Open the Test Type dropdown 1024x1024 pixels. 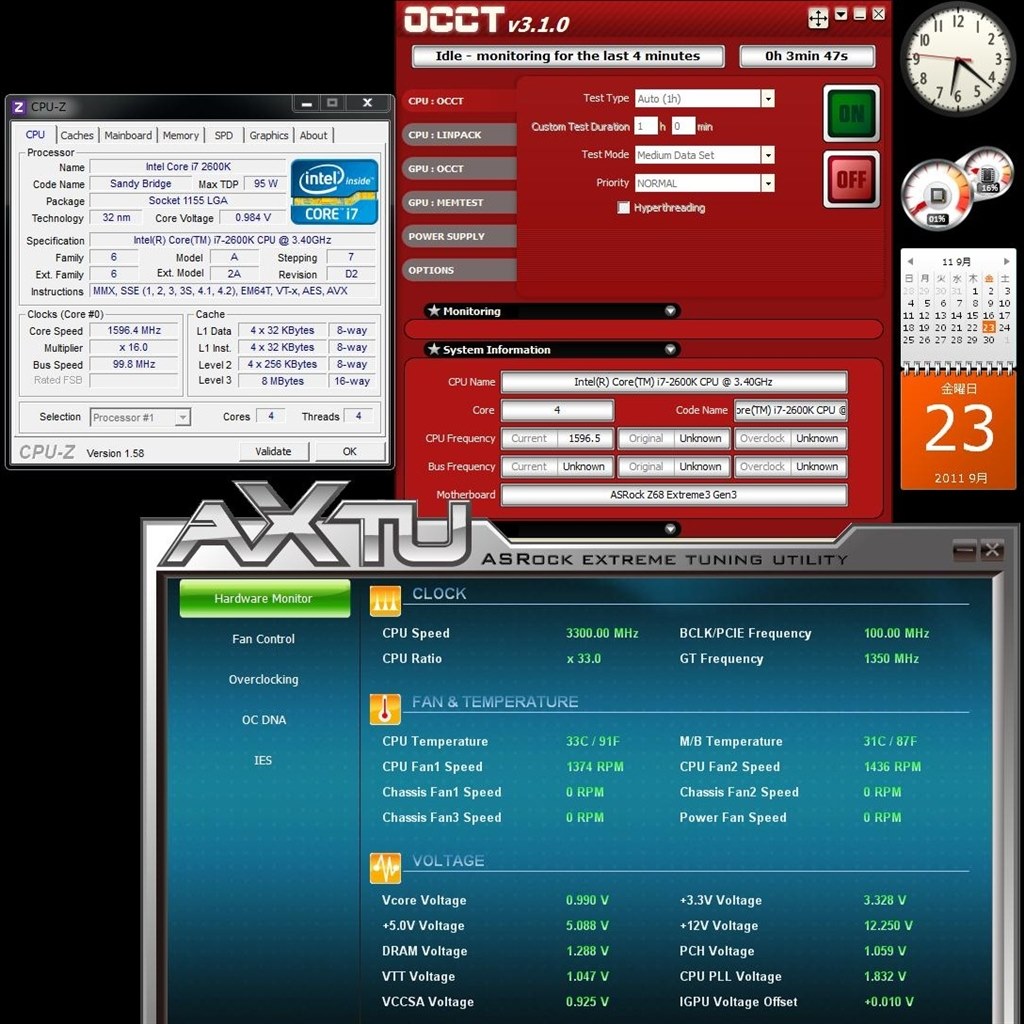point(768,99)
